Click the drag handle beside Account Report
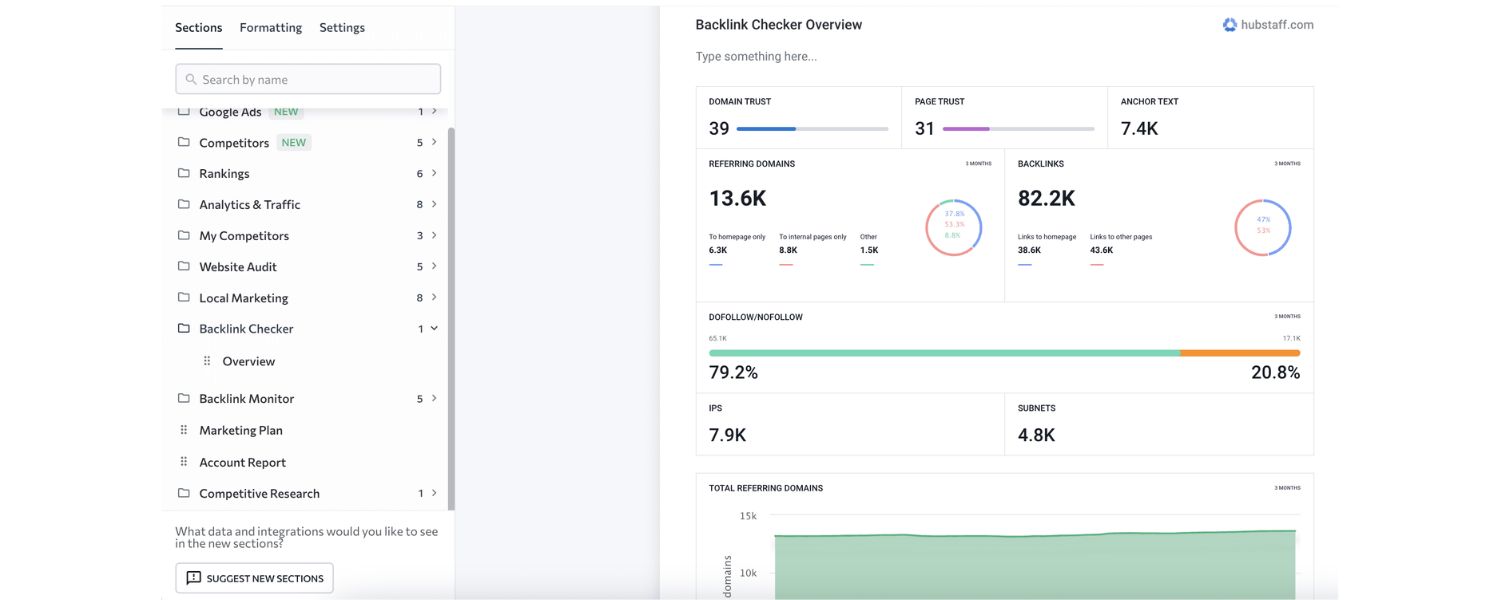This screenshot has height=600, width=1500. [184, 461]
